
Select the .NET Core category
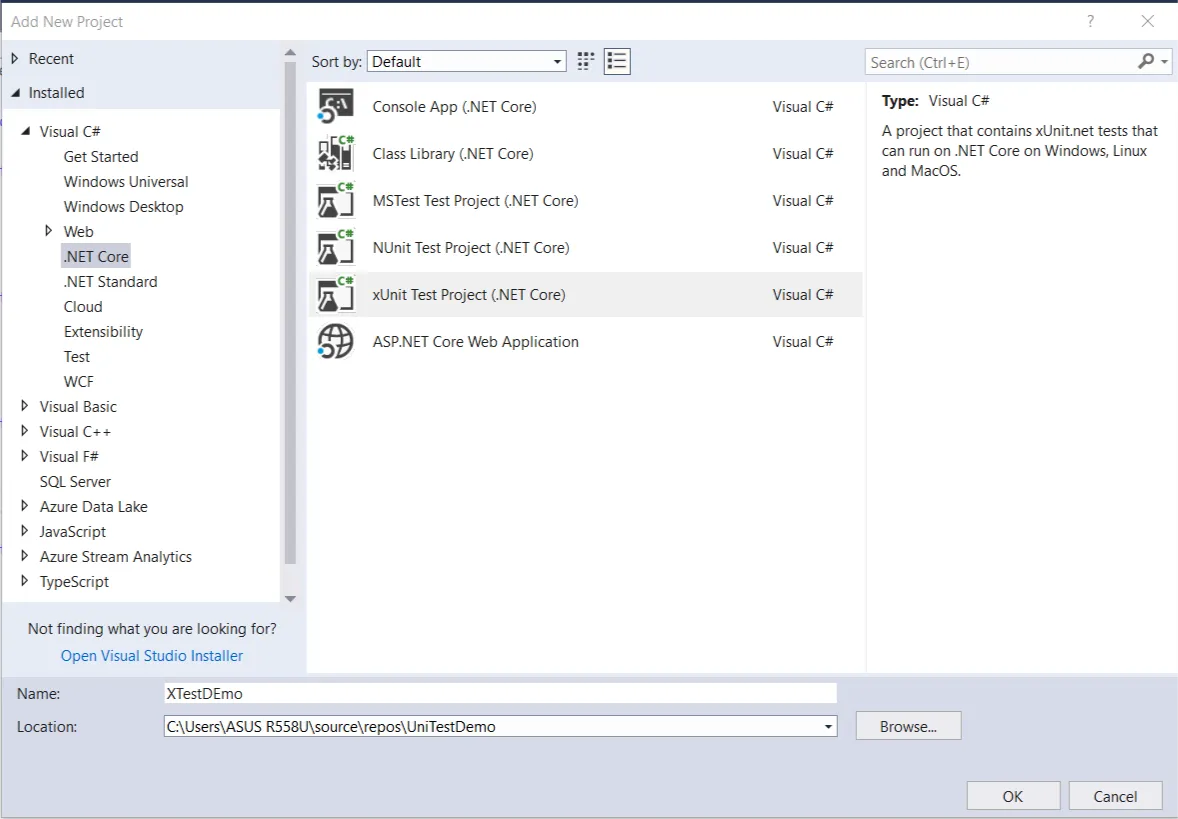tap(95, 256)
